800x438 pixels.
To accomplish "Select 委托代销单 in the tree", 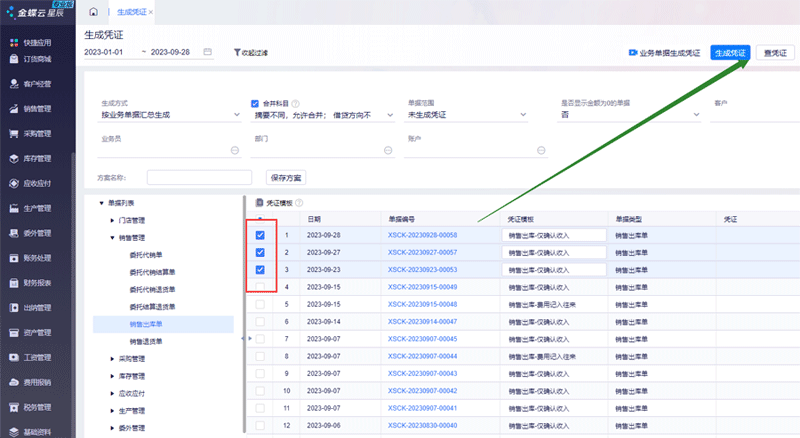I will click(146, 255).
